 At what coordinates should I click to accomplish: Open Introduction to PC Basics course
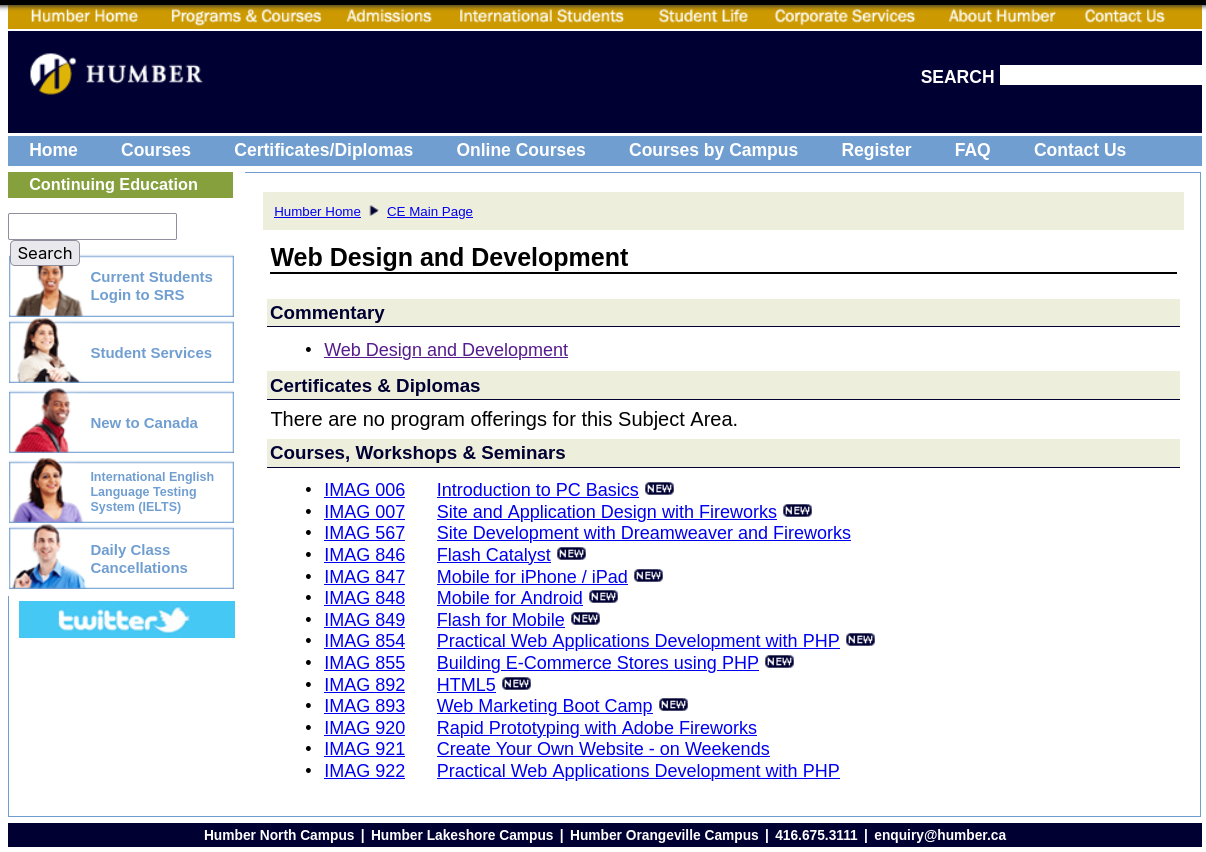point(538,490)
